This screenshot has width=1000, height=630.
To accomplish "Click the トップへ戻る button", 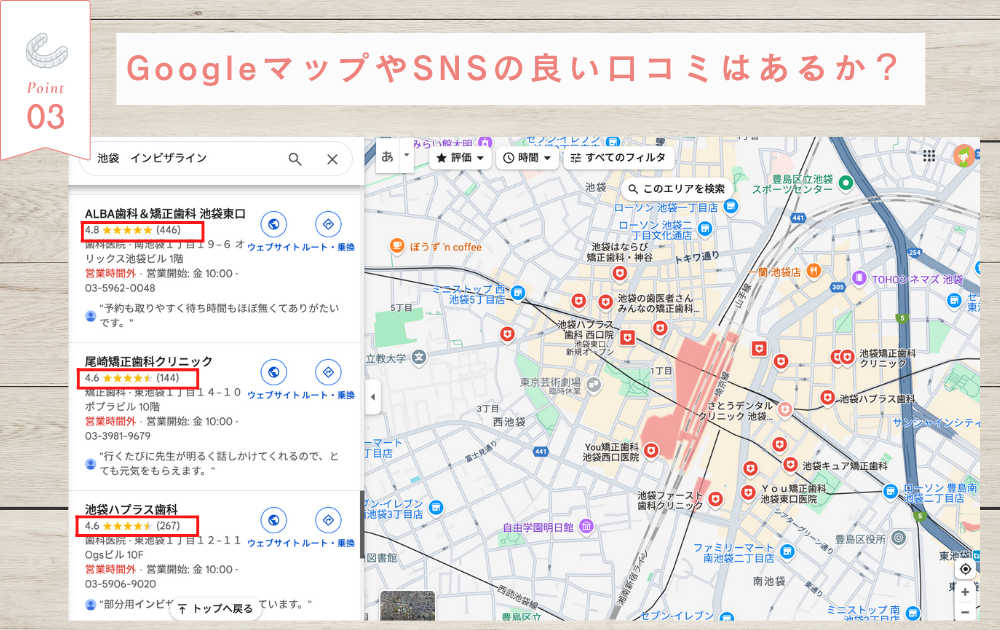I will tap(216, 608).
